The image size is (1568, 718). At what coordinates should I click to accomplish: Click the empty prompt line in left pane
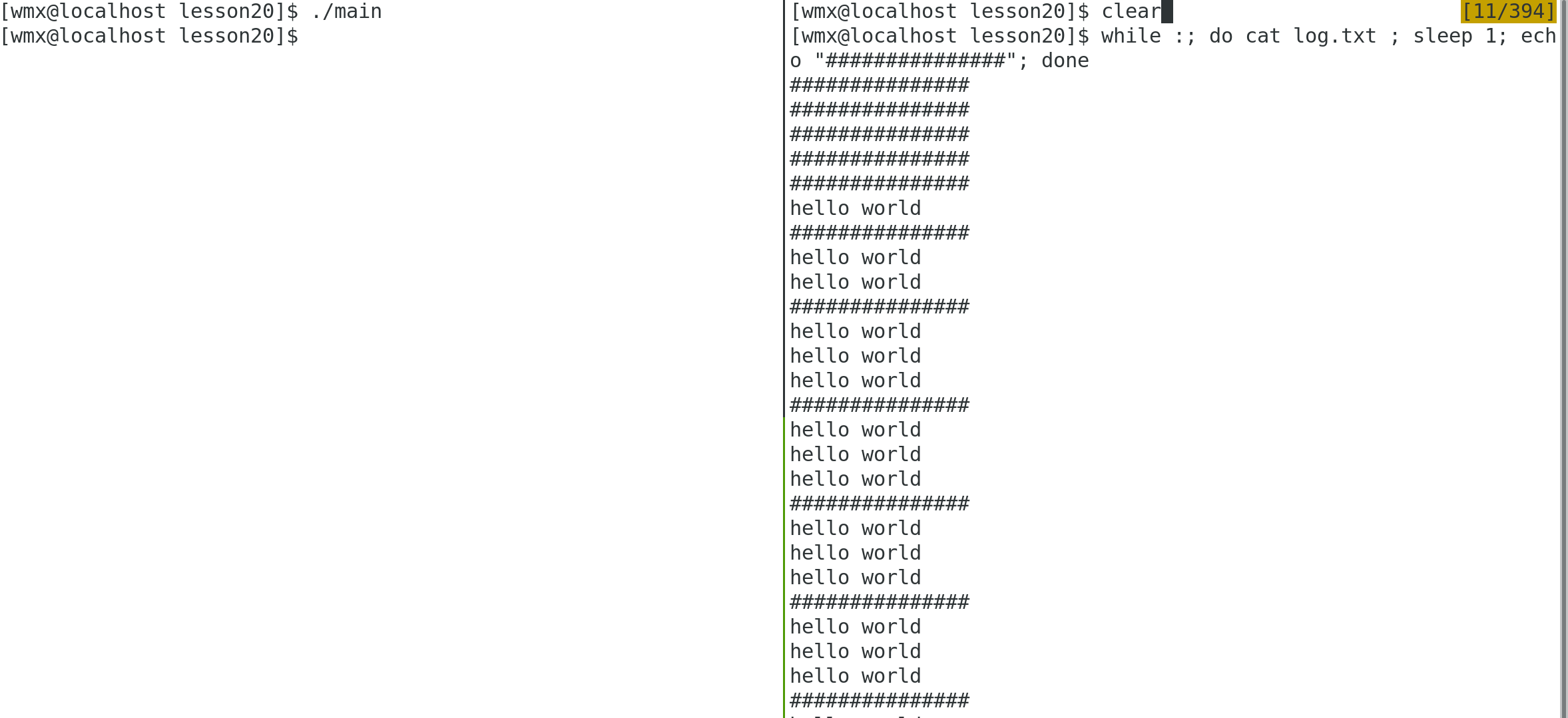click(149, 36)
